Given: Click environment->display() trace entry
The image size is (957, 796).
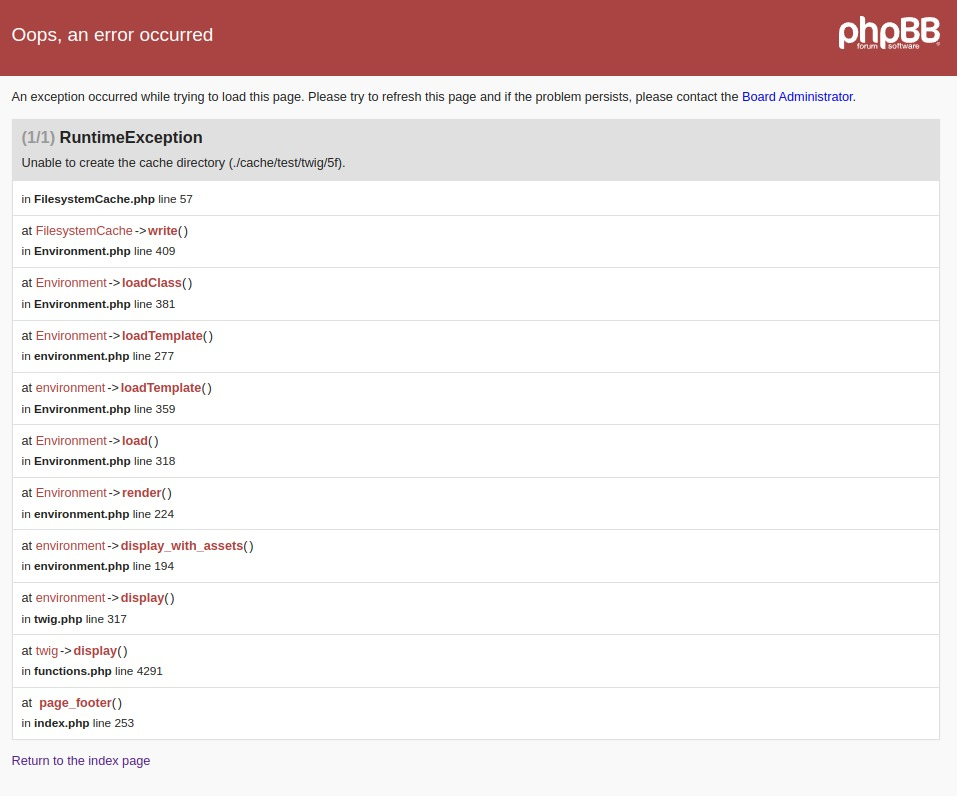Looking at the screenshot, I should click(x=98, y=598).
